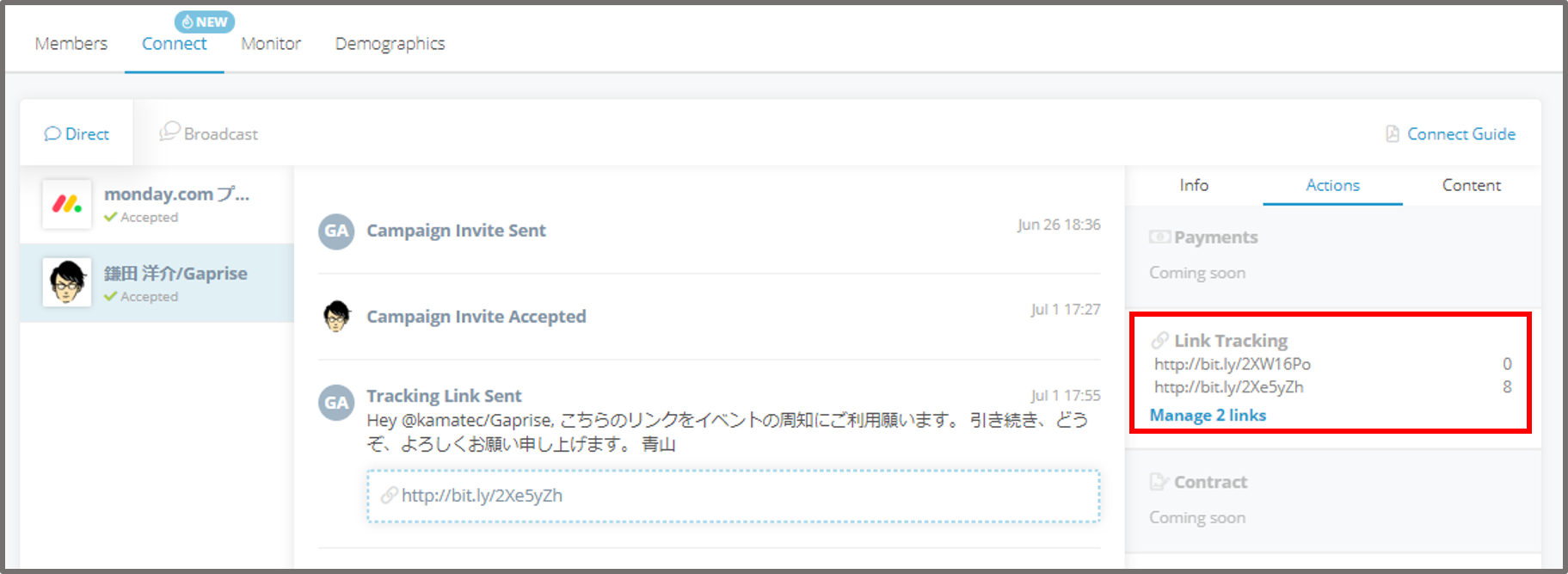This screenshot has height=574, width=1568.
Task: Click the Contract document icon
Action: 1159,482
